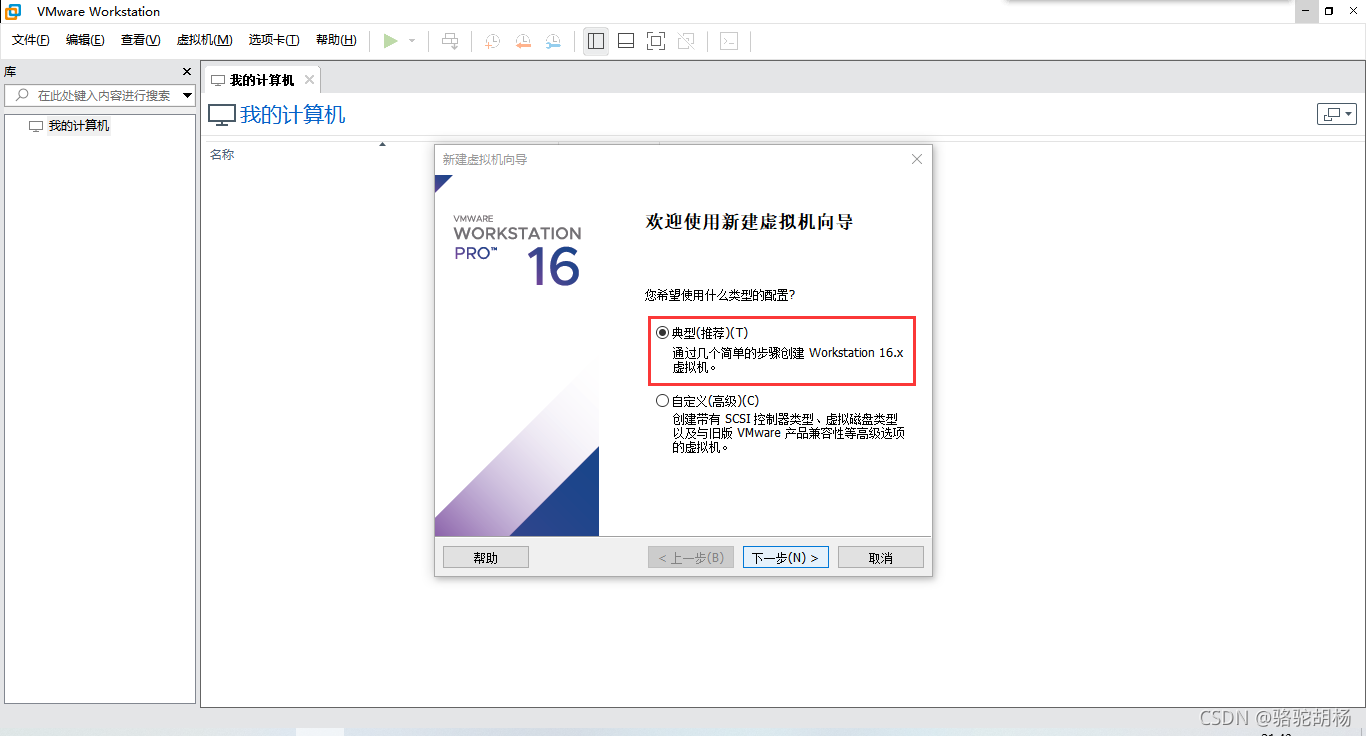Open the 文件(F) menu
Viewport: 1366px width, 736px height.
[x=31, y=40]
